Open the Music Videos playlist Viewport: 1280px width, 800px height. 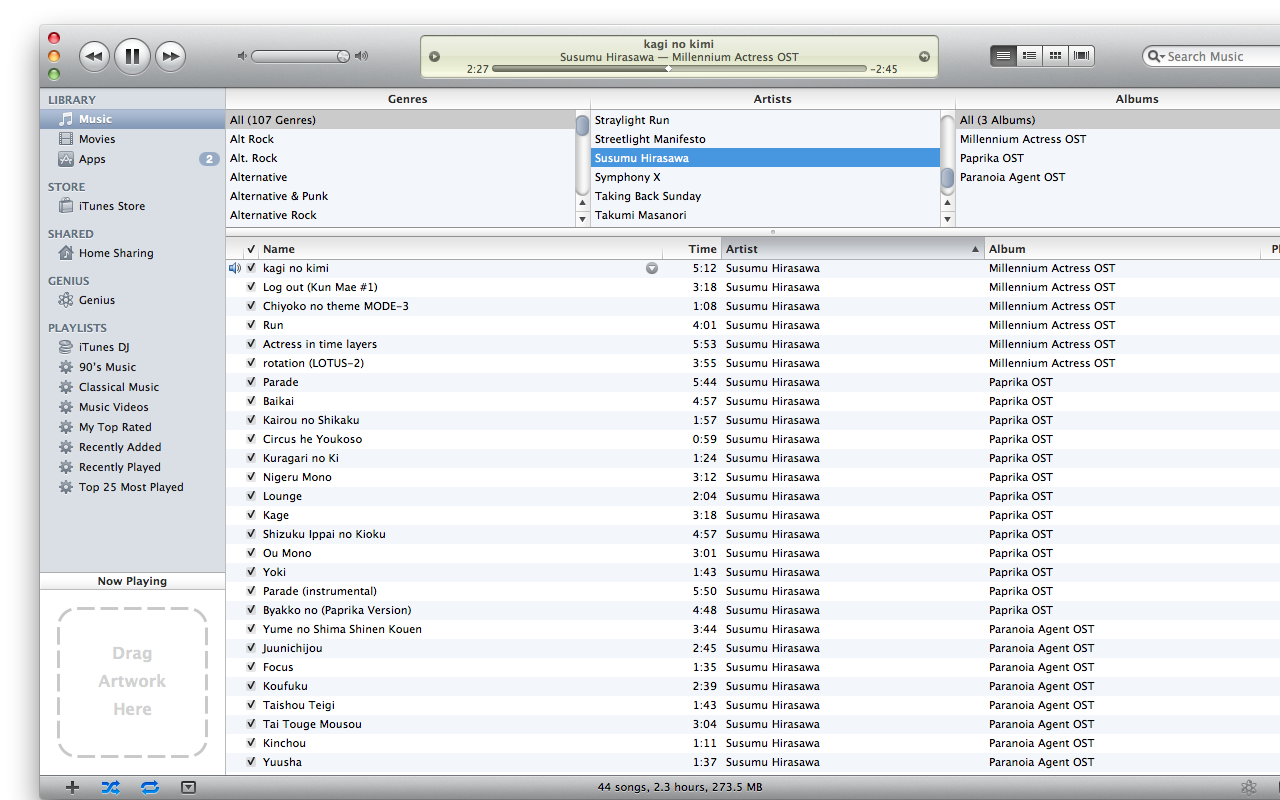click(132, 407)
